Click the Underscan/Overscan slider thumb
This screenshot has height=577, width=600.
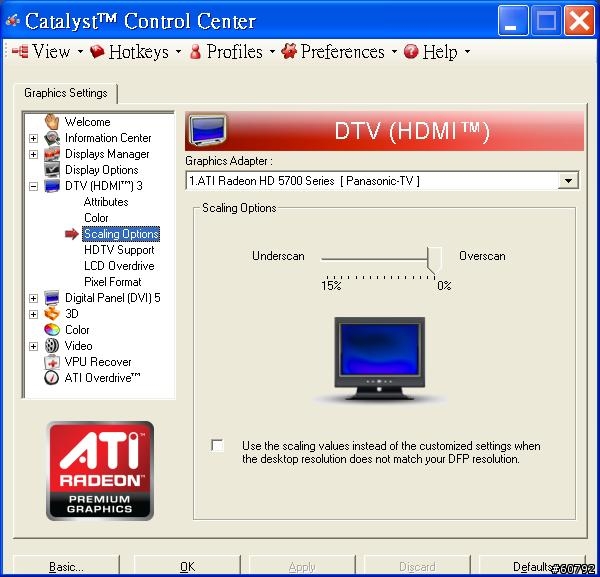pos(435,260)
